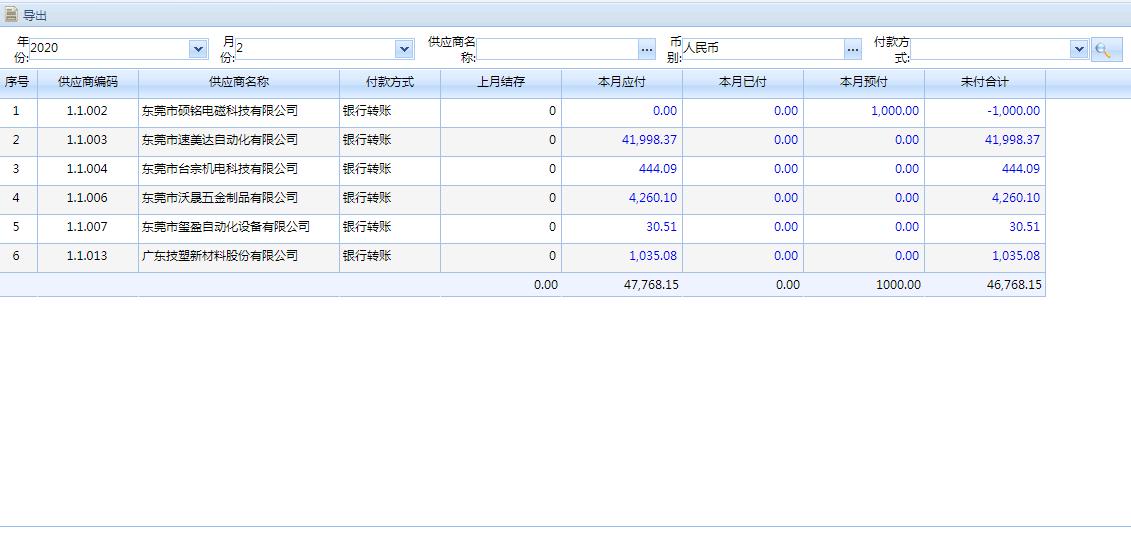Click the 供应商名称 ellipsis lookup button
This screenshot has width=1131, height=535.
click(x=646, y=49)
